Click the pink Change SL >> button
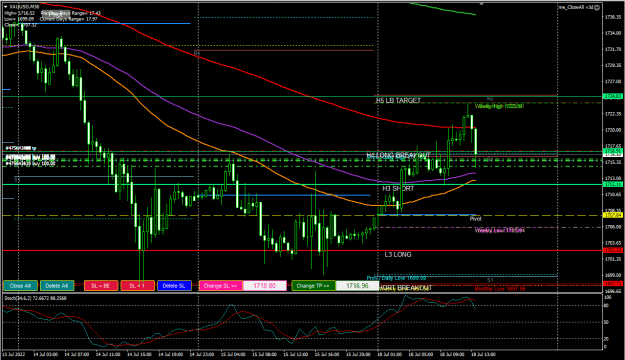The width and height of the screenshot is (625, 360). pos(220,286)
